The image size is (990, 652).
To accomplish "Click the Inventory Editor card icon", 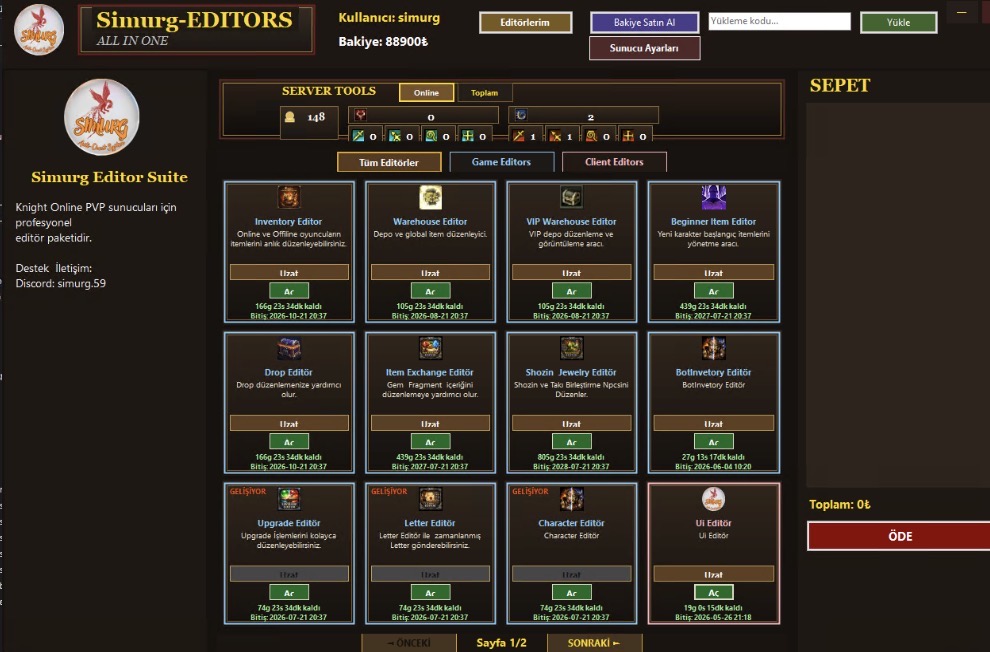I will click(289, 198).
